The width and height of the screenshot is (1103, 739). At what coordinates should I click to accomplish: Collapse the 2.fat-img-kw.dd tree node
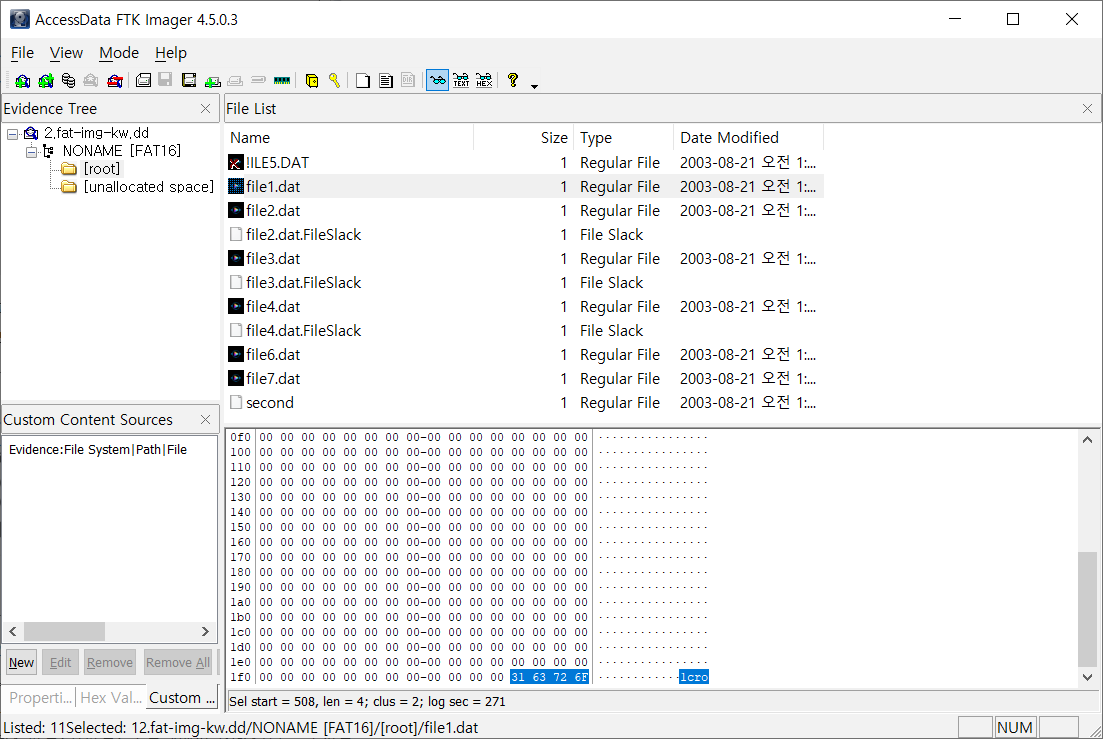click(x=13, y=134)
